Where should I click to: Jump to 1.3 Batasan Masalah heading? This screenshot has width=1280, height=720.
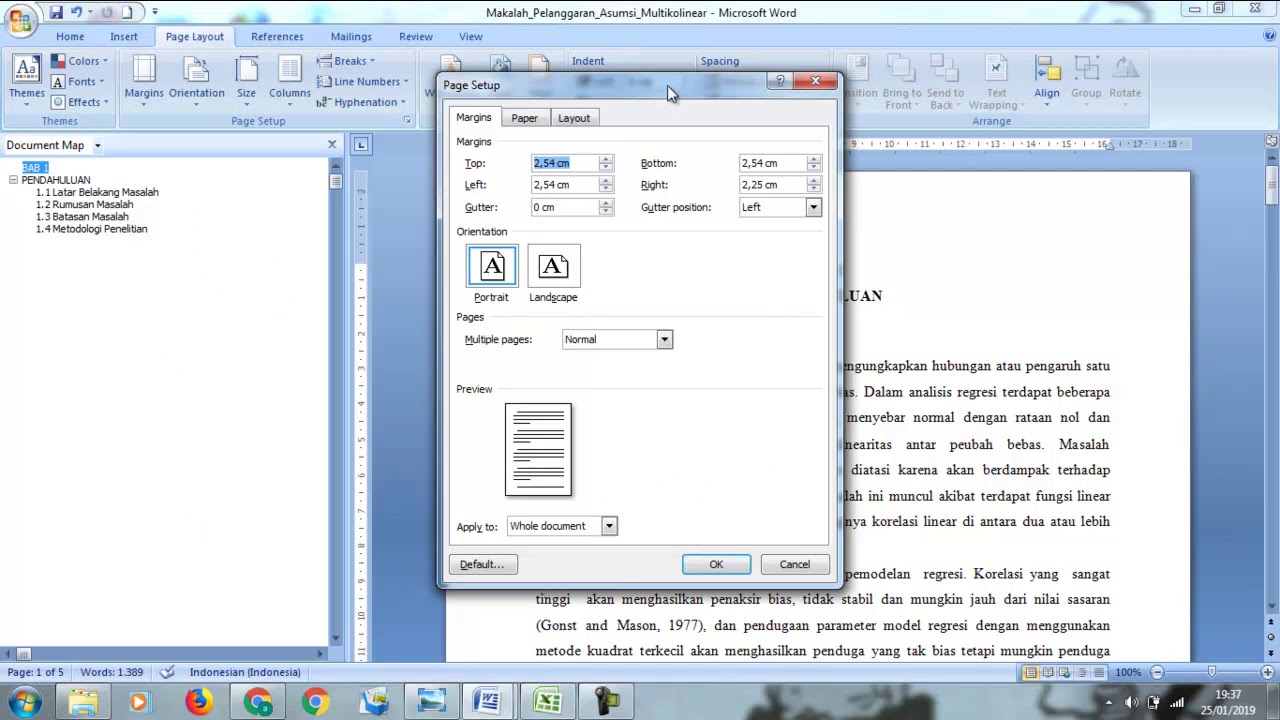(82, 216)
